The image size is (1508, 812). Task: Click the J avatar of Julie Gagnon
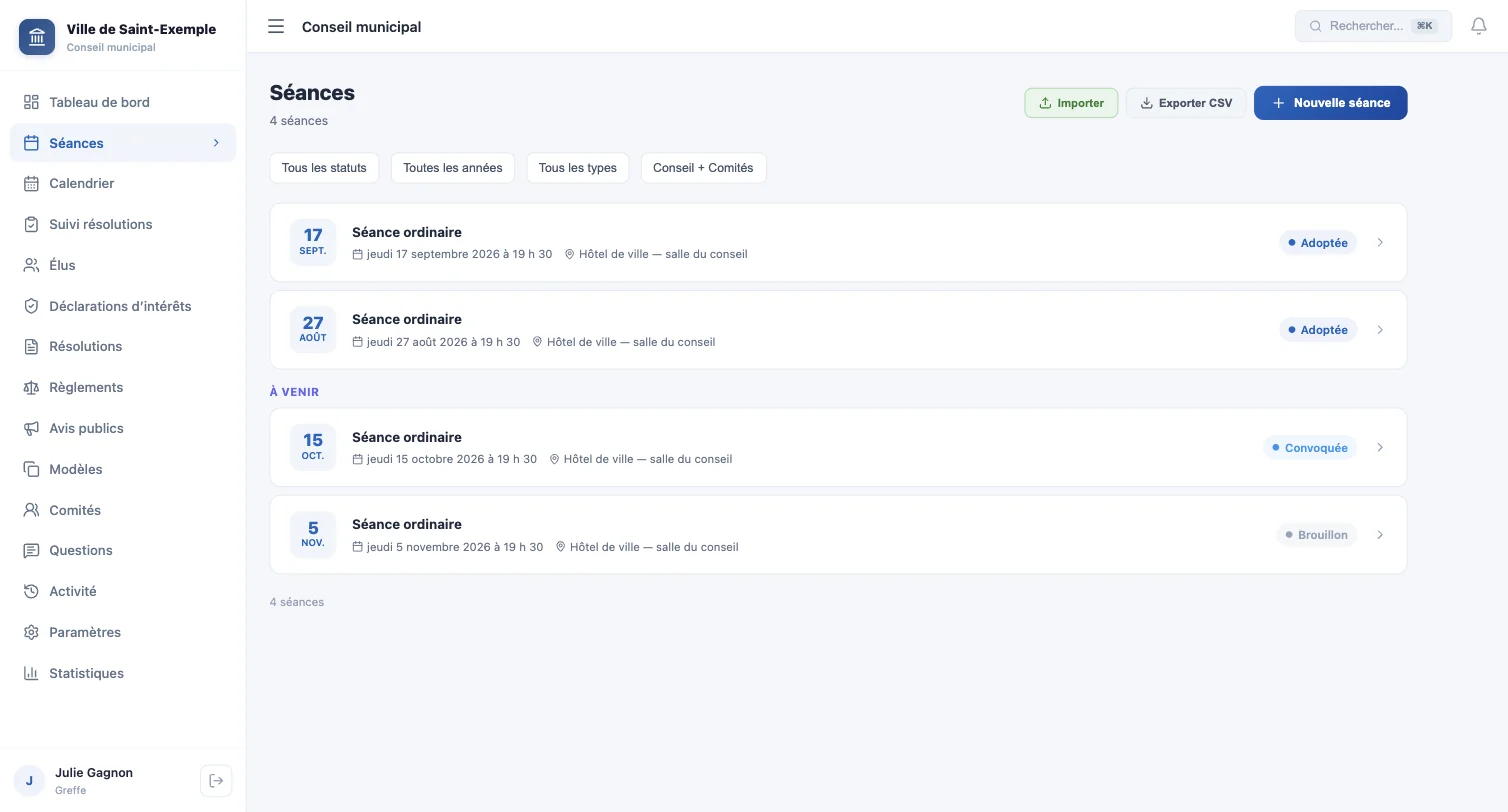(x=29, y=781)
